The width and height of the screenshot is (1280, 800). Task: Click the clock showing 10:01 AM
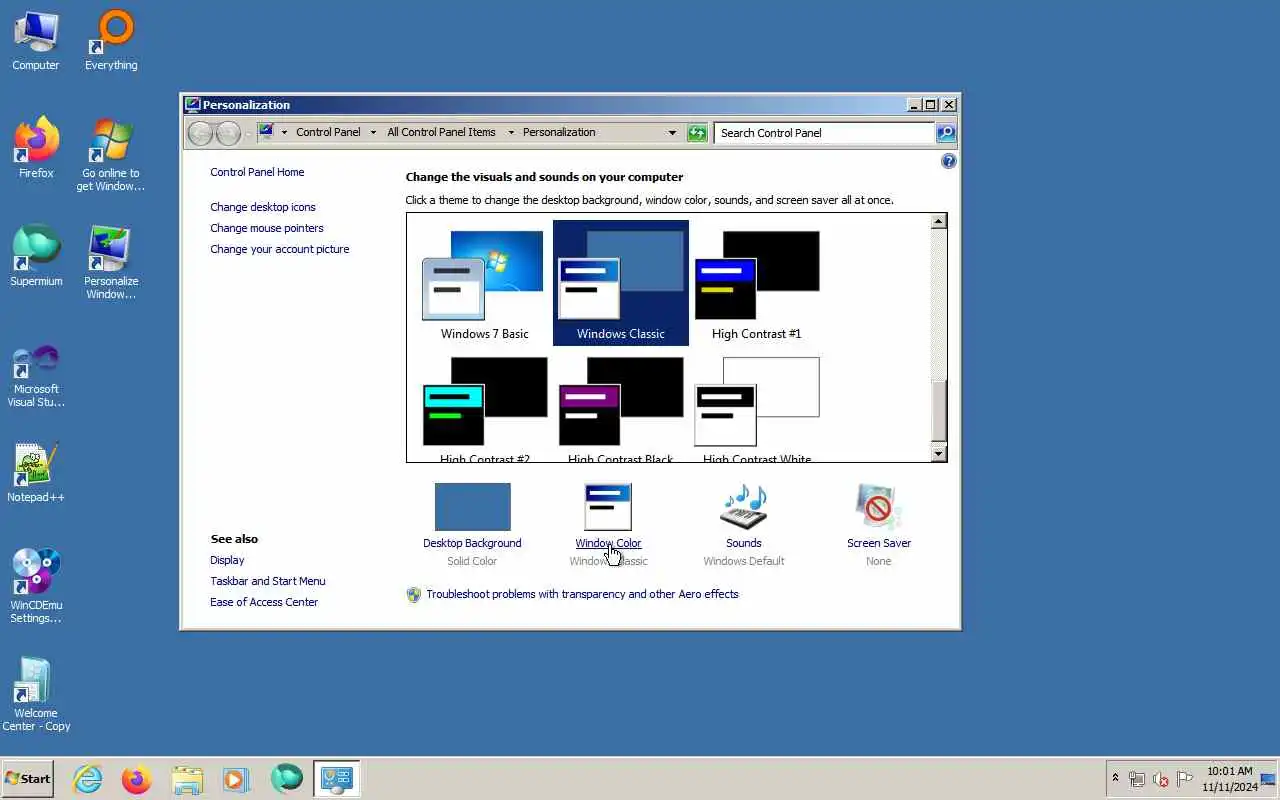[1229, 779]
